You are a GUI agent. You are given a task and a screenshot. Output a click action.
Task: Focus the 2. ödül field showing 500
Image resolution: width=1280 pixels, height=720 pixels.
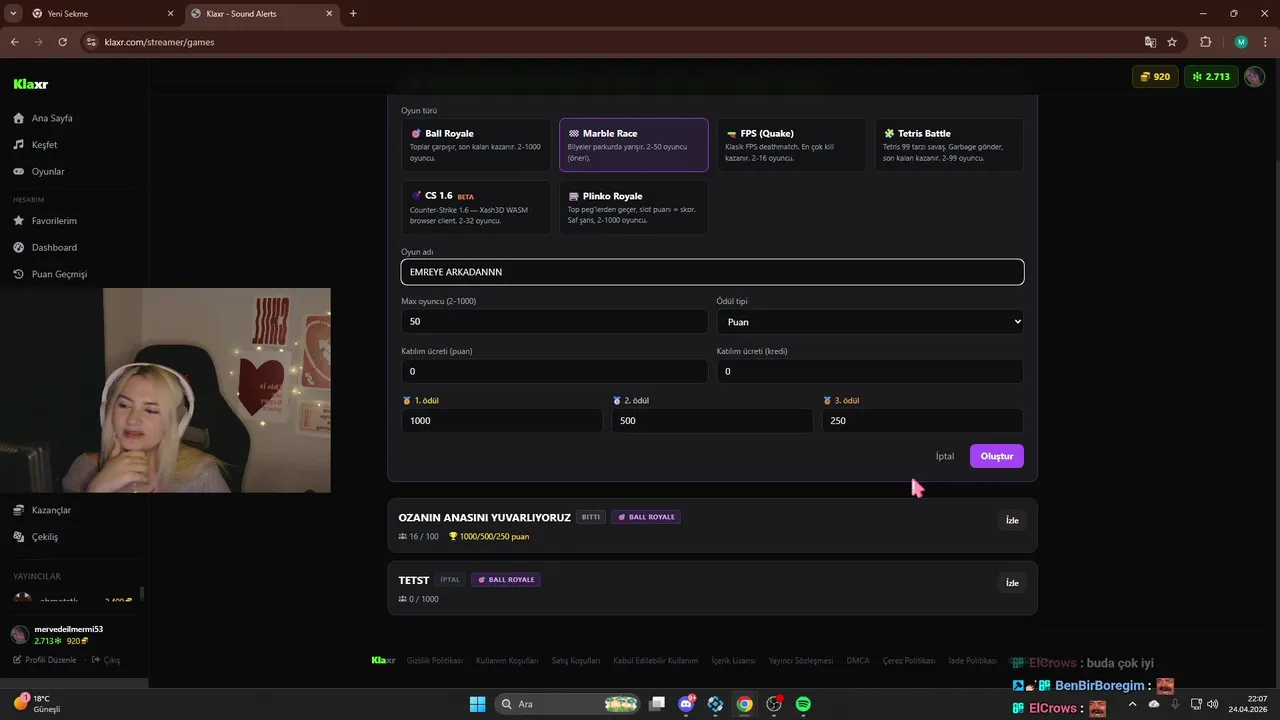tap(712, 421)
